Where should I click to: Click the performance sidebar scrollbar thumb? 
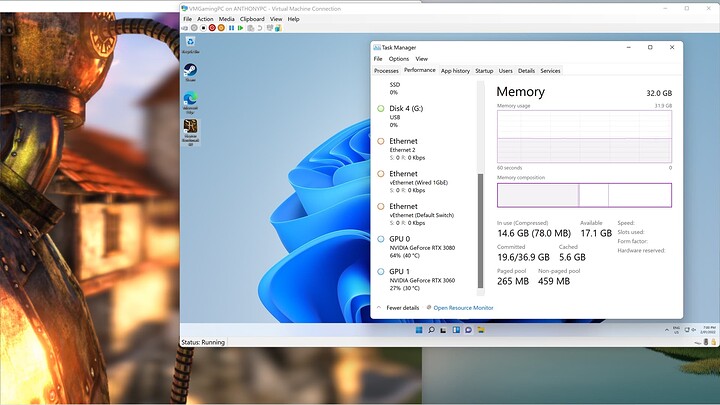[480, 231]
